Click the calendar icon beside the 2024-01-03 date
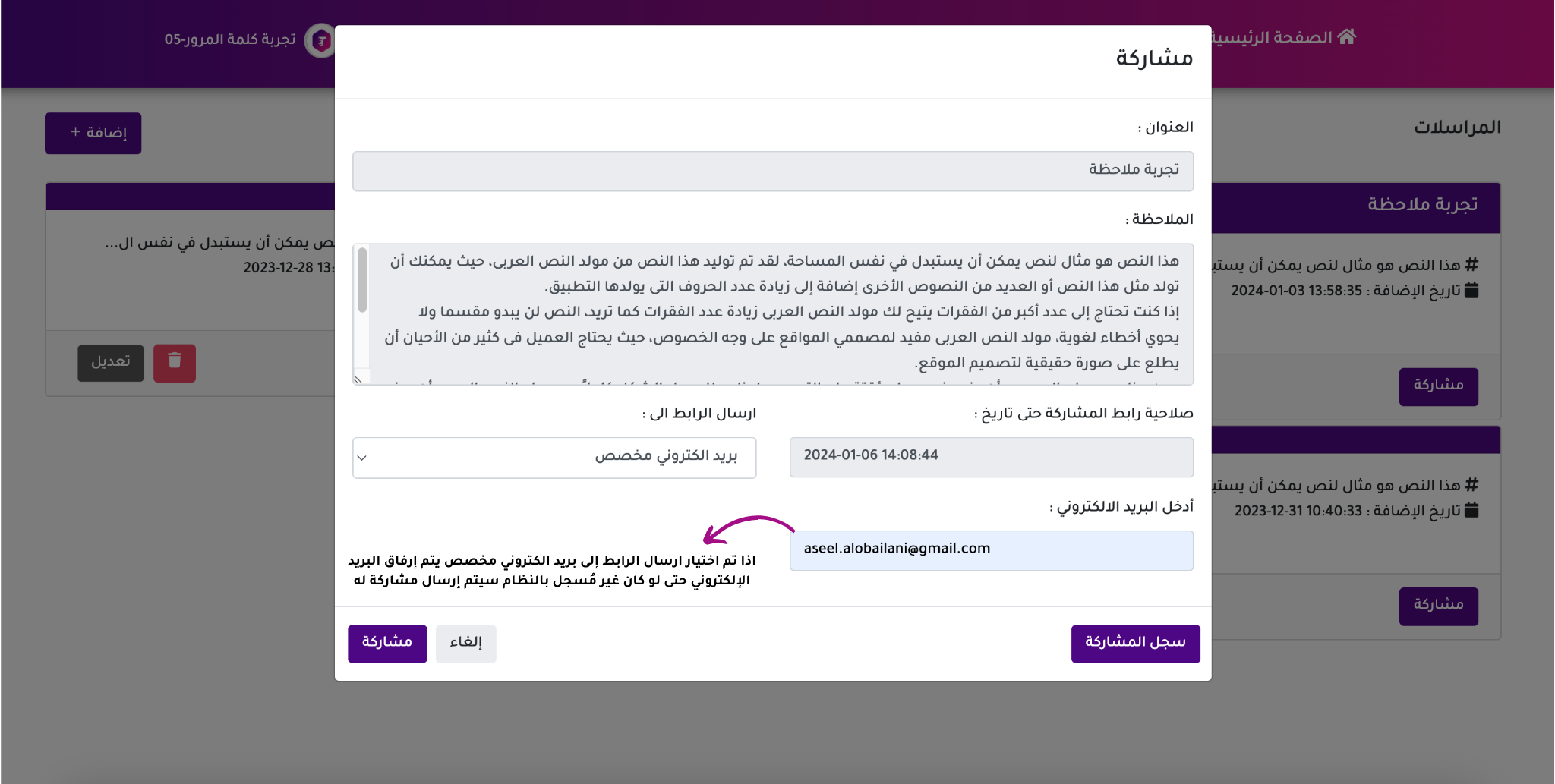 pyautogui.click(x=1471, y=289)
